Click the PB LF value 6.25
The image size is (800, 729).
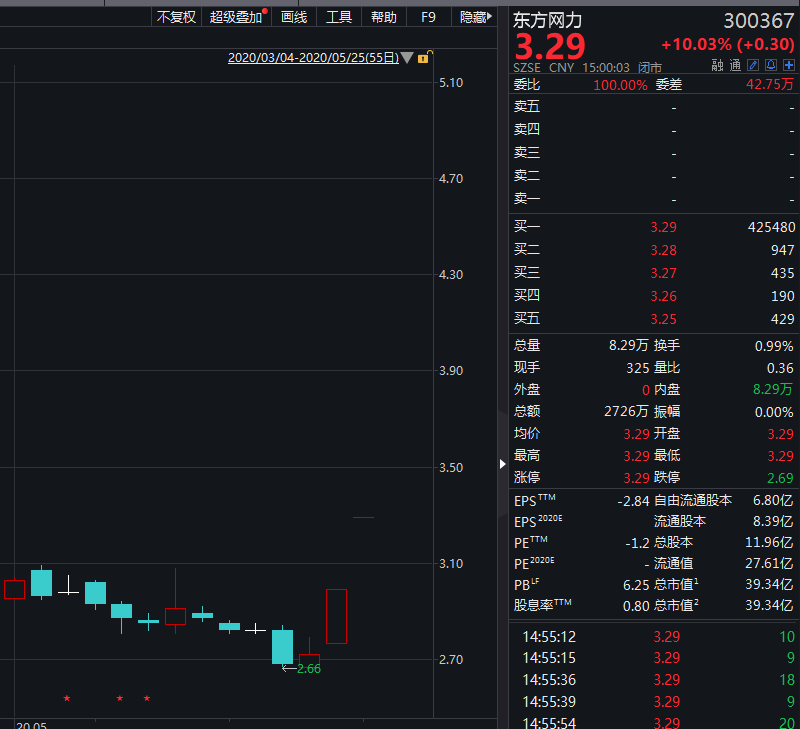636,585
